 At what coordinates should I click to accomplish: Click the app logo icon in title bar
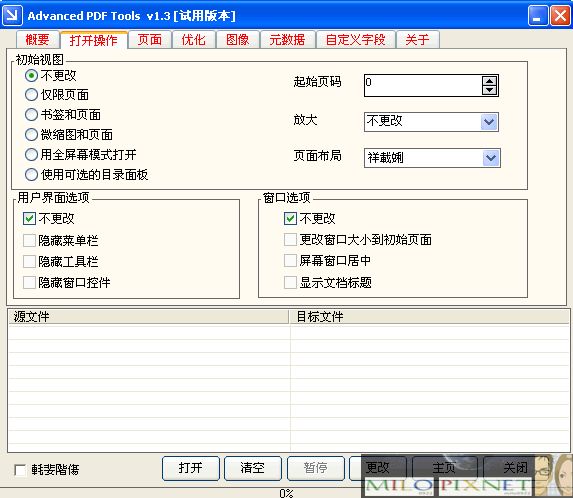click(12, 15)
